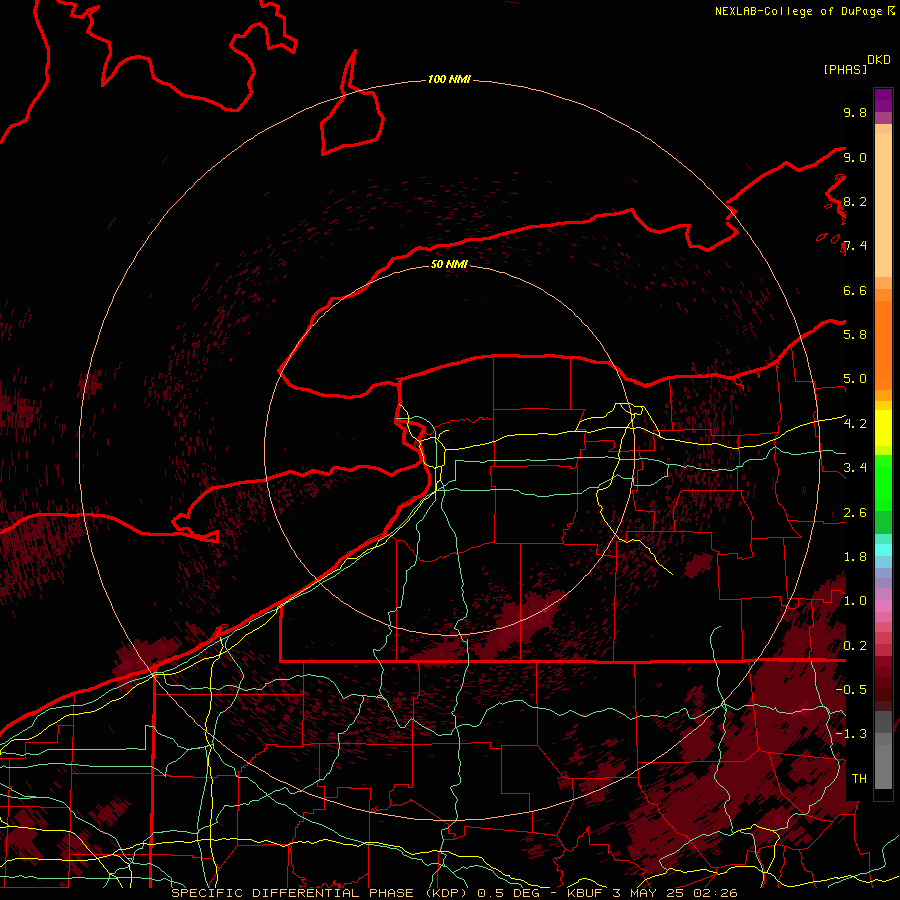This screenshot has height=900, width=900.
Task: Click the 1.0 value on color scale
Action: pyautogui.click(x=855, y=601)
